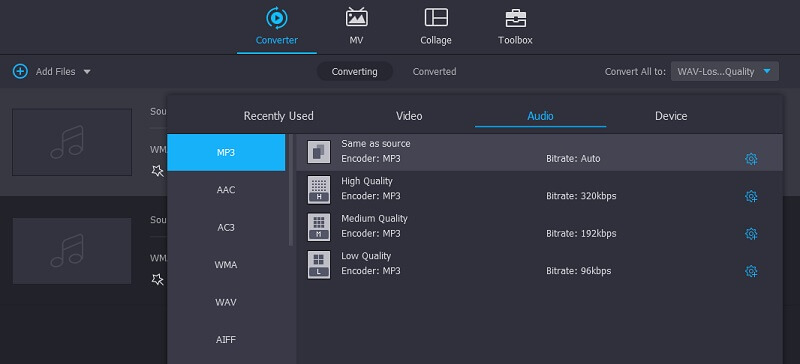Click the second file's music thumbnail
800x364 pixels.
(x=72, y=251)
